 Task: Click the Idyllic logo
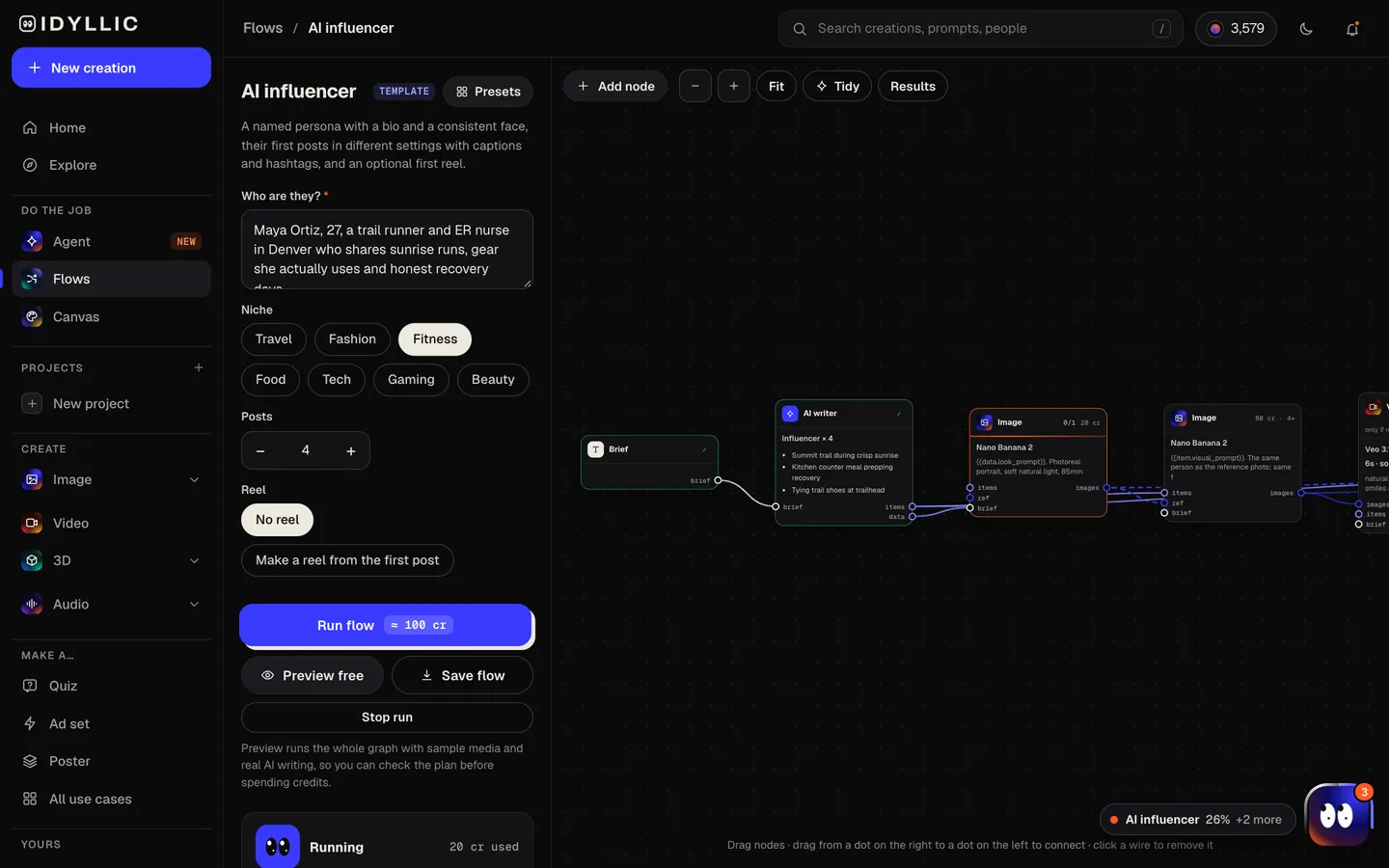click(x=79, y=24)
